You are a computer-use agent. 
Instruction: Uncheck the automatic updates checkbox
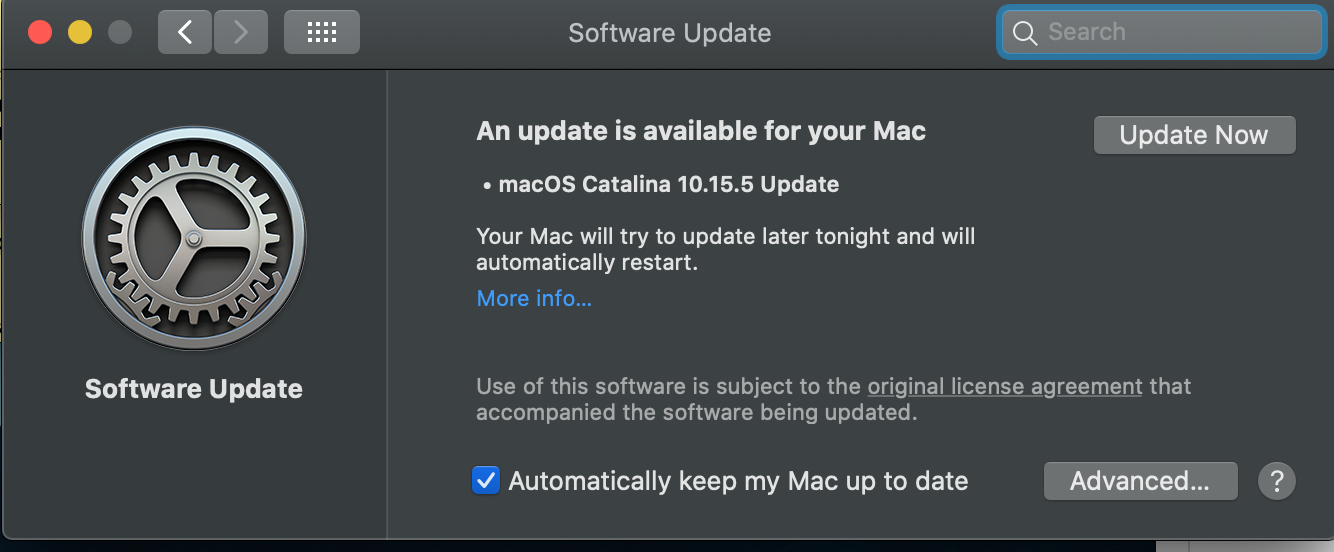click(x=486, y=481)
